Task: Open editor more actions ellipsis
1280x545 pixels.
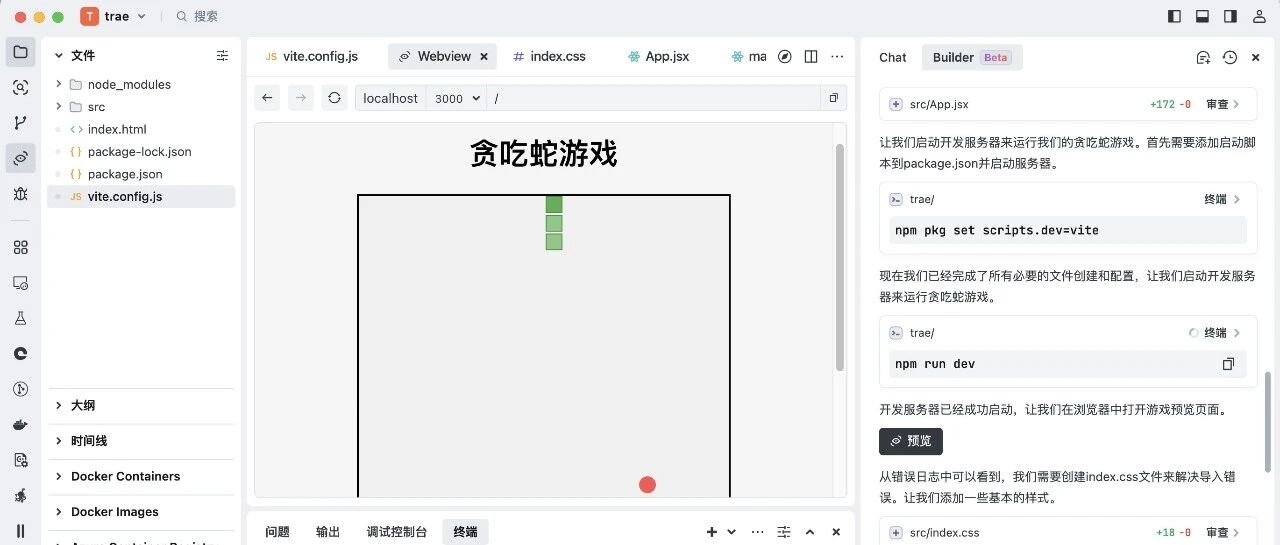Action: click(837, 57)
